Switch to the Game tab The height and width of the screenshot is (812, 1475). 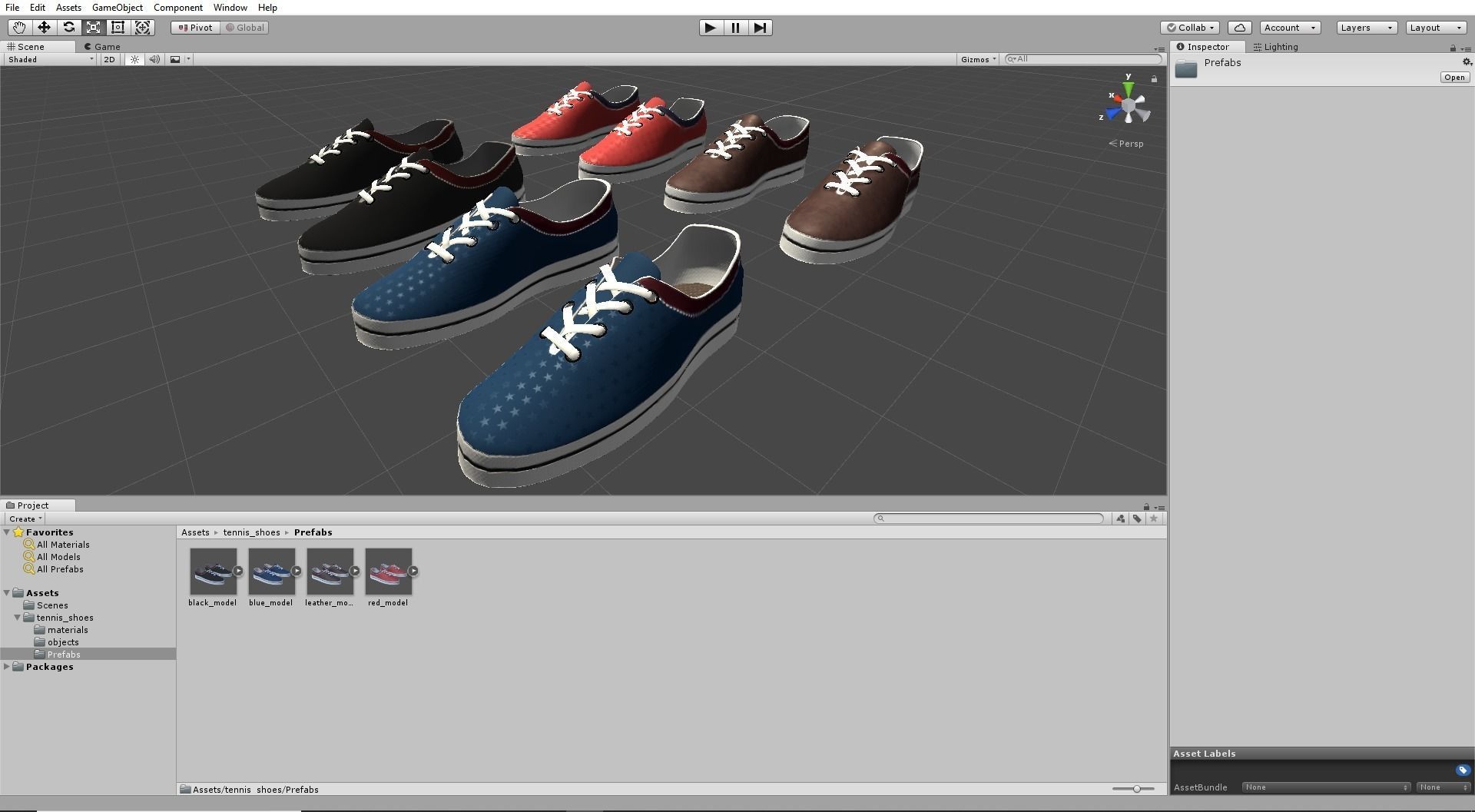coord(102,47)
